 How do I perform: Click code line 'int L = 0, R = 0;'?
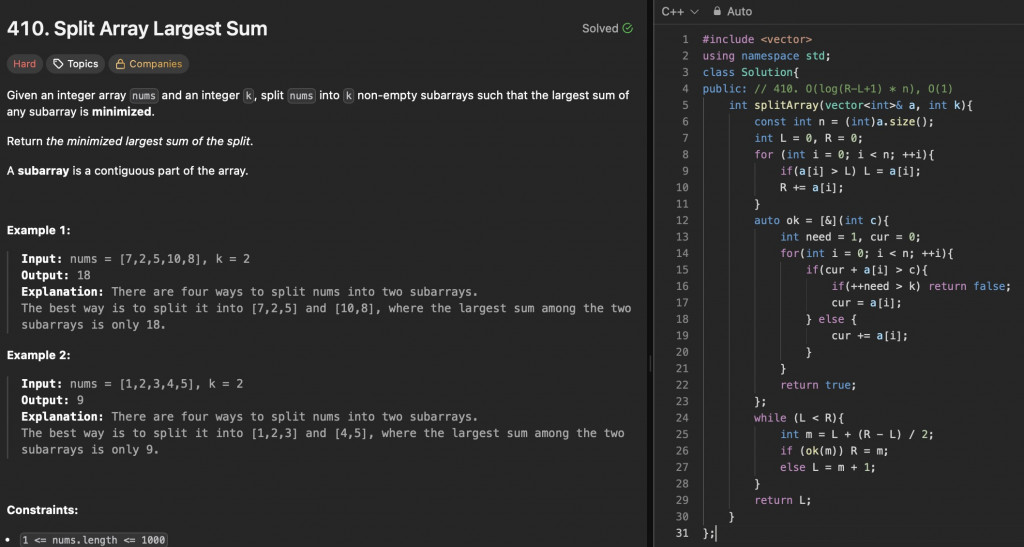click(x=808, y=138)
